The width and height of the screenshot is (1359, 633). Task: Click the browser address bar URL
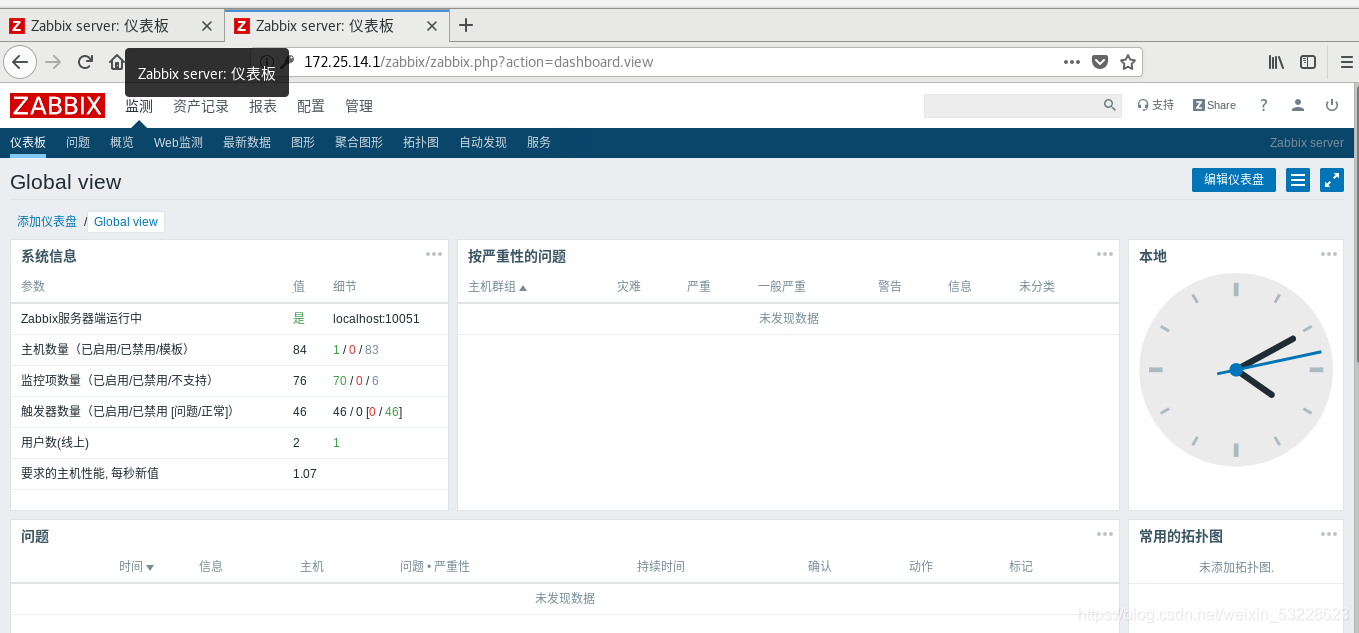(478, 62)
